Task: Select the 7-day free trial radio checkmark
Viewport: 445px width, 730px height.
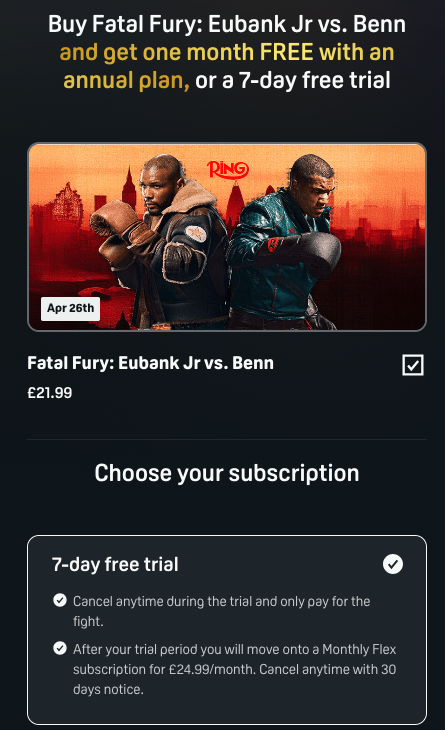Action: (x=393, y=564)
